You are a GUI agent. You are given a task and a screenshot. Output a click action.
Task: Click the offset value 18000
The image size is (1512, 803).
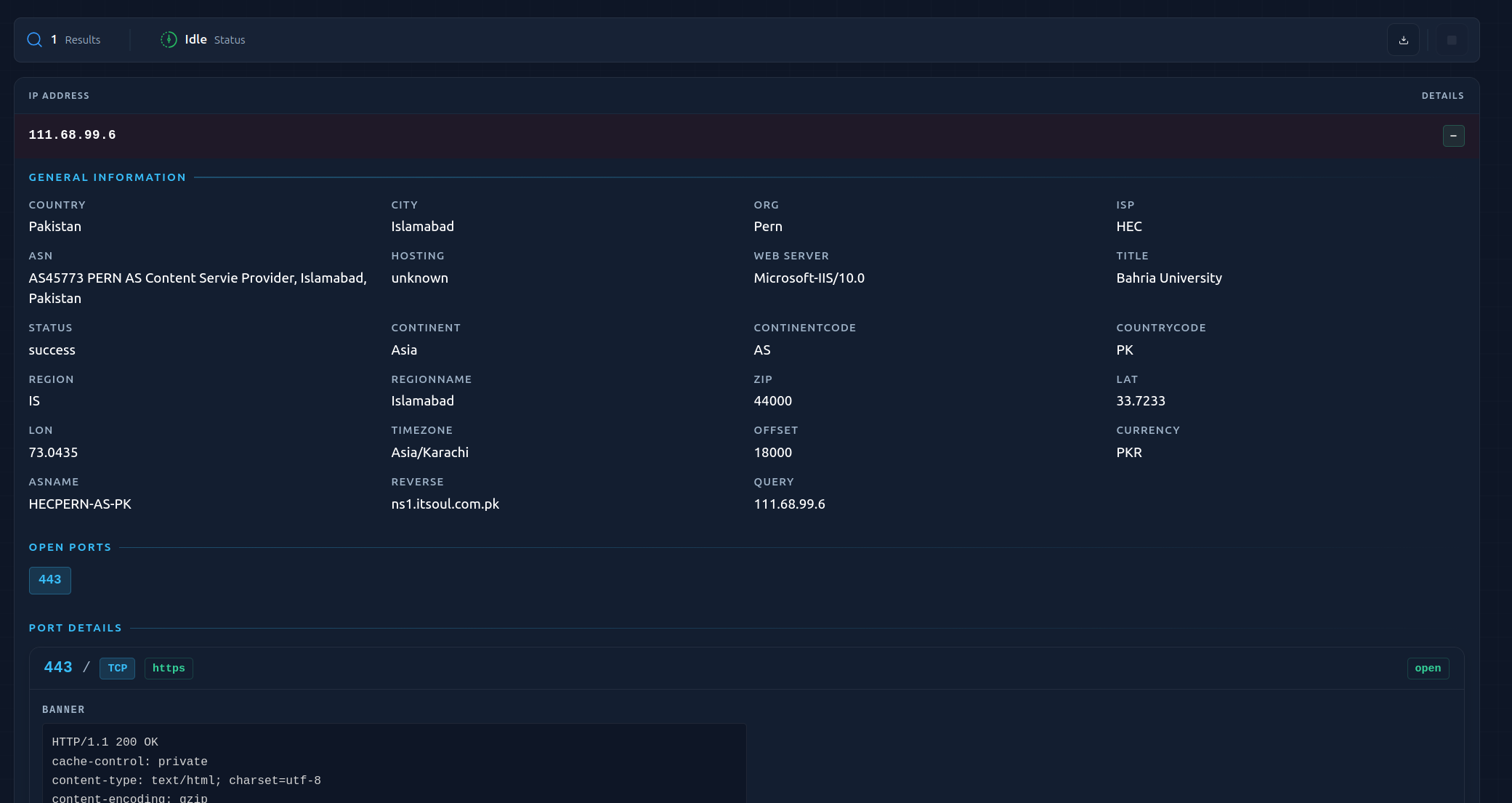click(x=773, y=453)
